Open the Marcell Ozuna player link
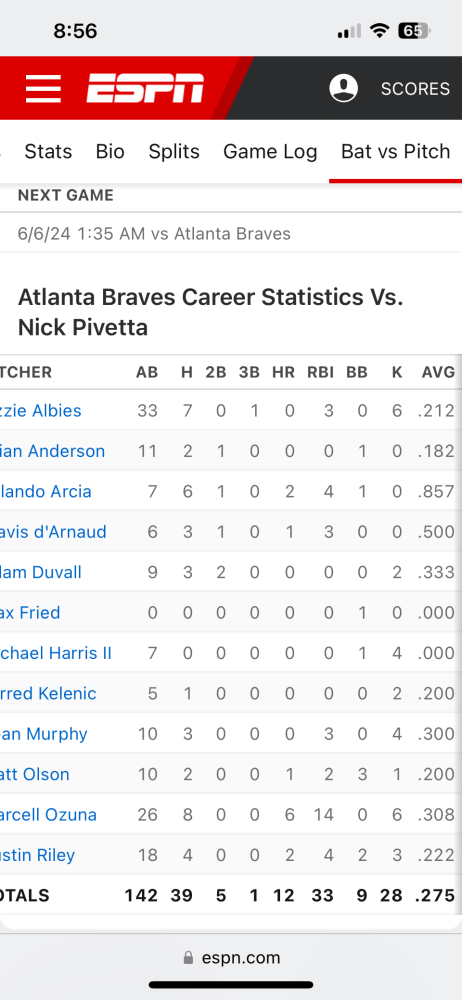This screenshot has height=1000, width=462. click(x=48, y=814)
